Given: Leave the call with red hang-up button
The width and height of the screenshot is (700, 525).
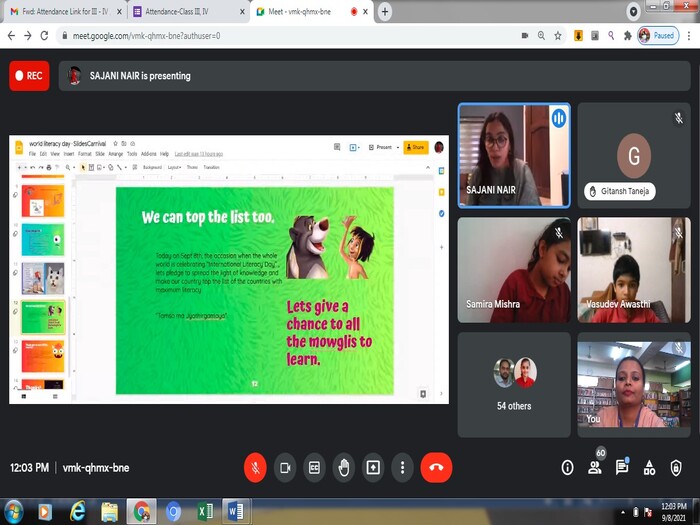Looking at the screenshot, I should pyautogui.click(x=436, y=467).
